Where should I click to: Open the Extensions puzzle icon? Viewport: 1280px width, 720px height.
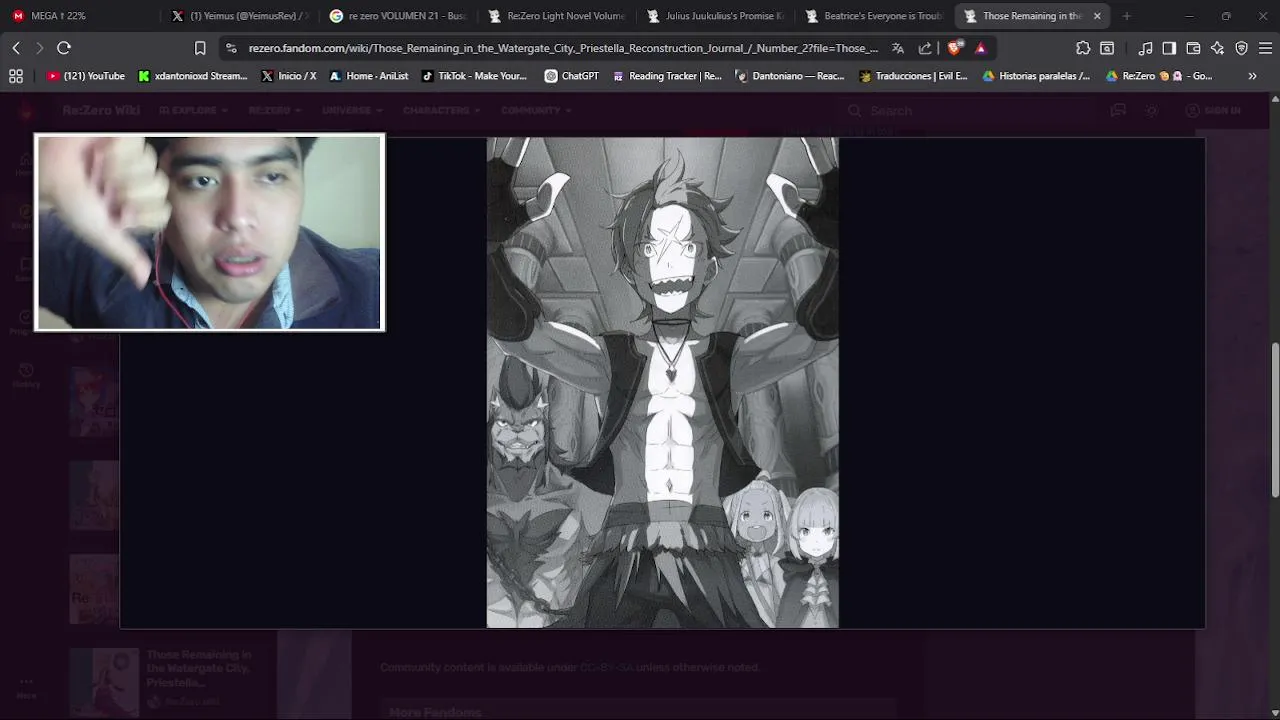coord(1083,48)
